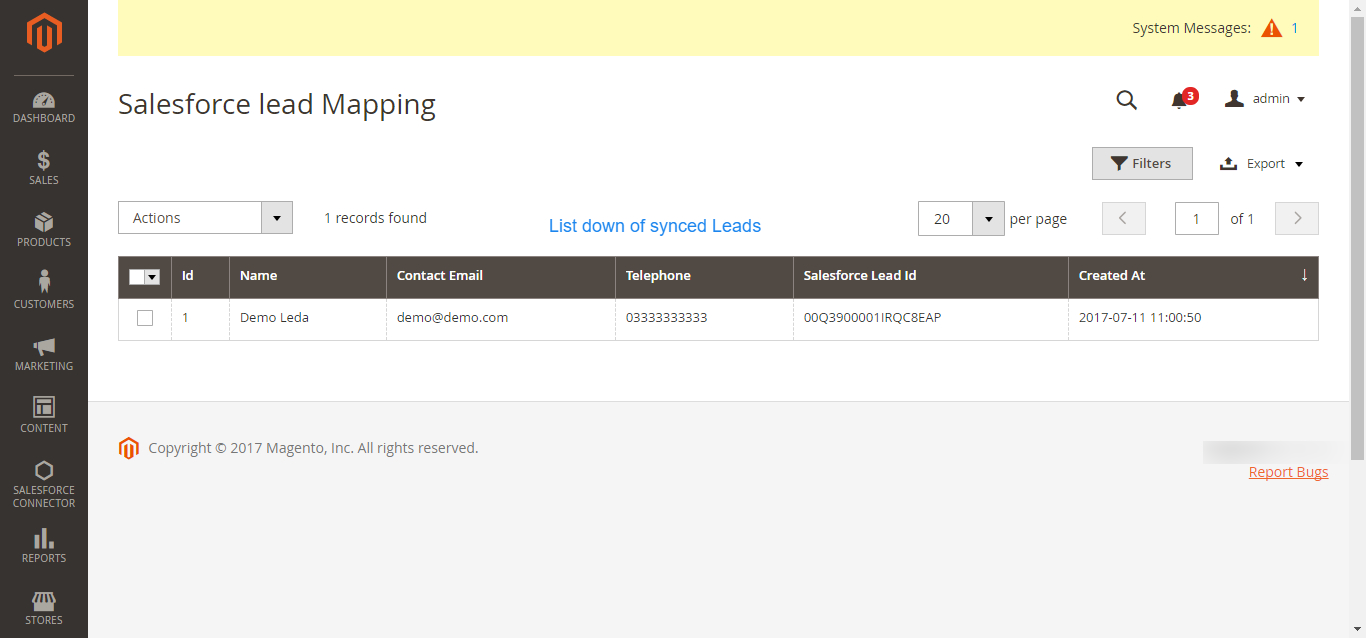Open the Dashboard from the sidebar
This screenshot has width=1366, height=638.
(44, 107)
